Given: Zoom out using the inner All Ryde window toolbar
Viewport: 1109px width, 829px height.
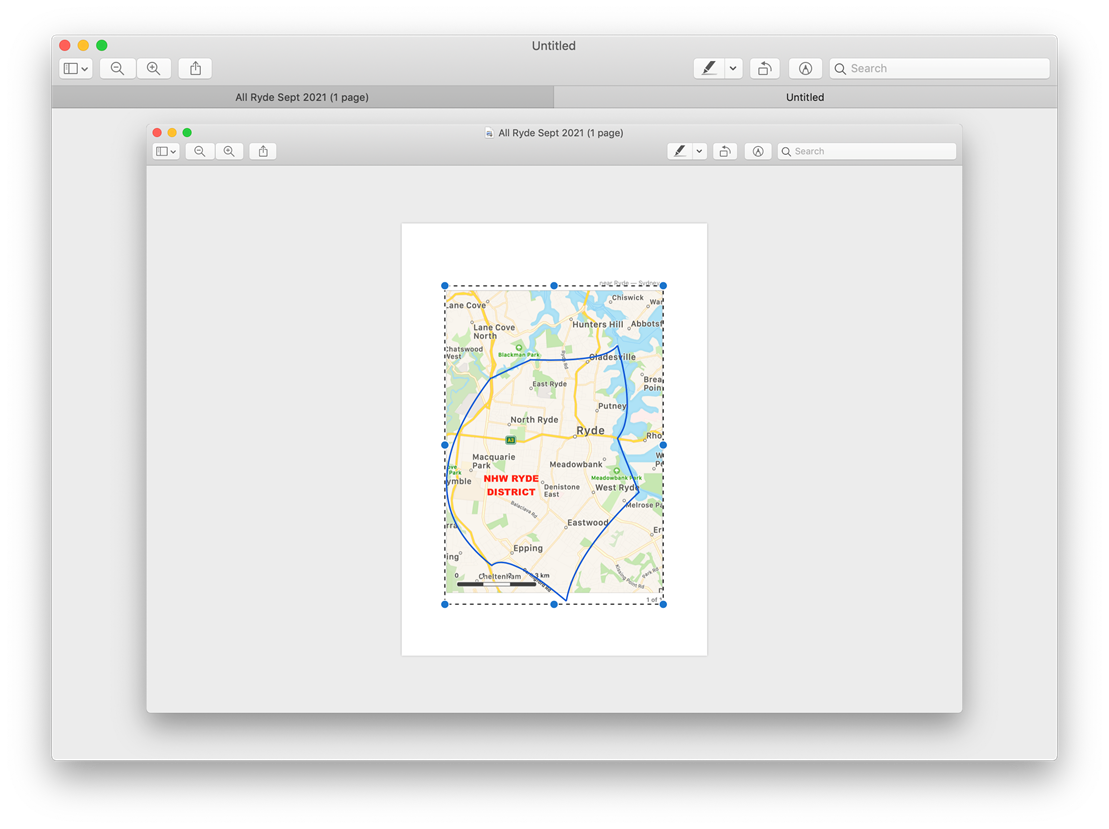Looking at the screenshot, I should (x=200, y=151).
